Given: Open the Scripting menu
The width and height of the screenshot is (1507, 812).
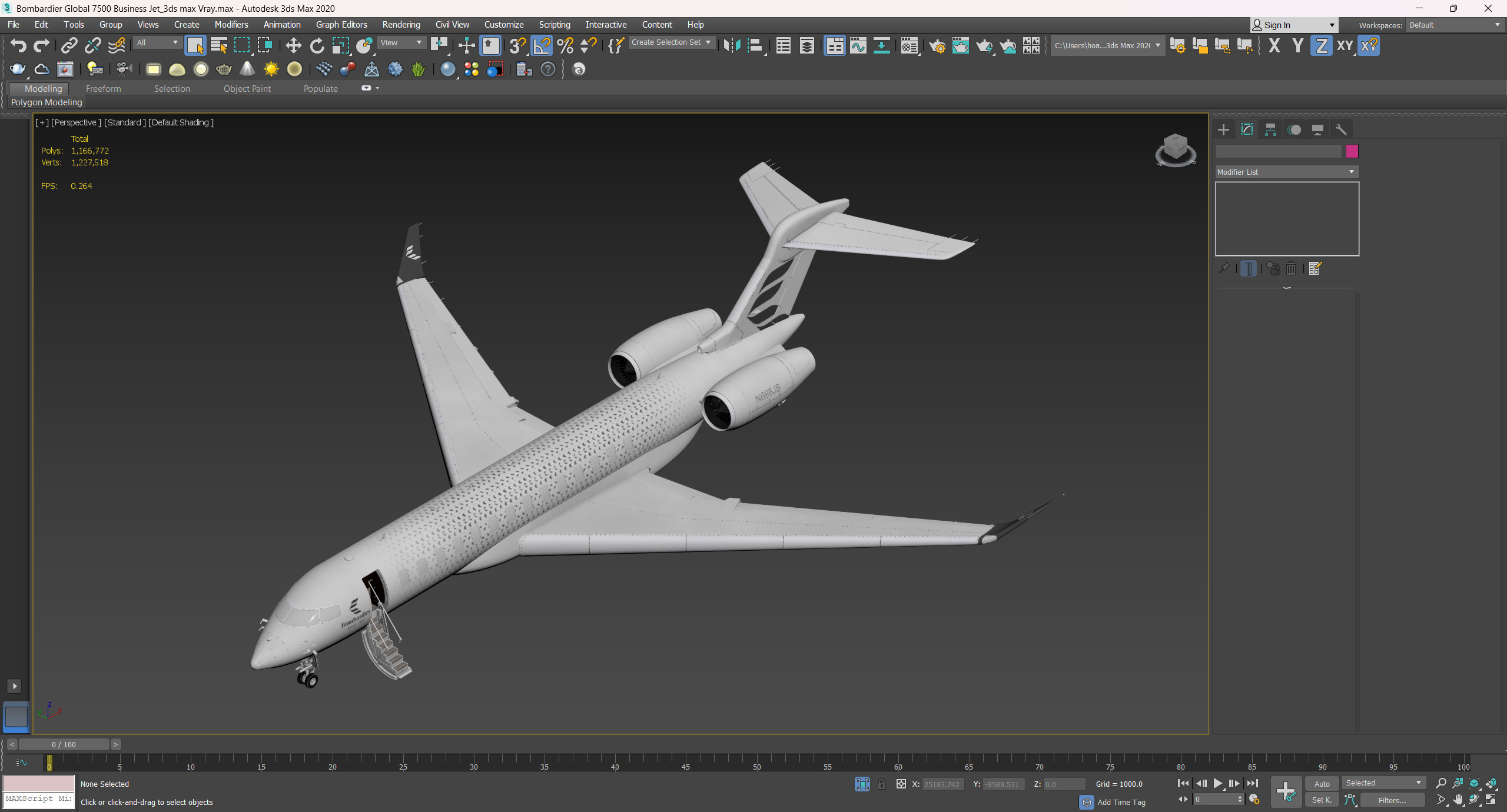Looking at the screenshot, I should [x=555, y=25].
